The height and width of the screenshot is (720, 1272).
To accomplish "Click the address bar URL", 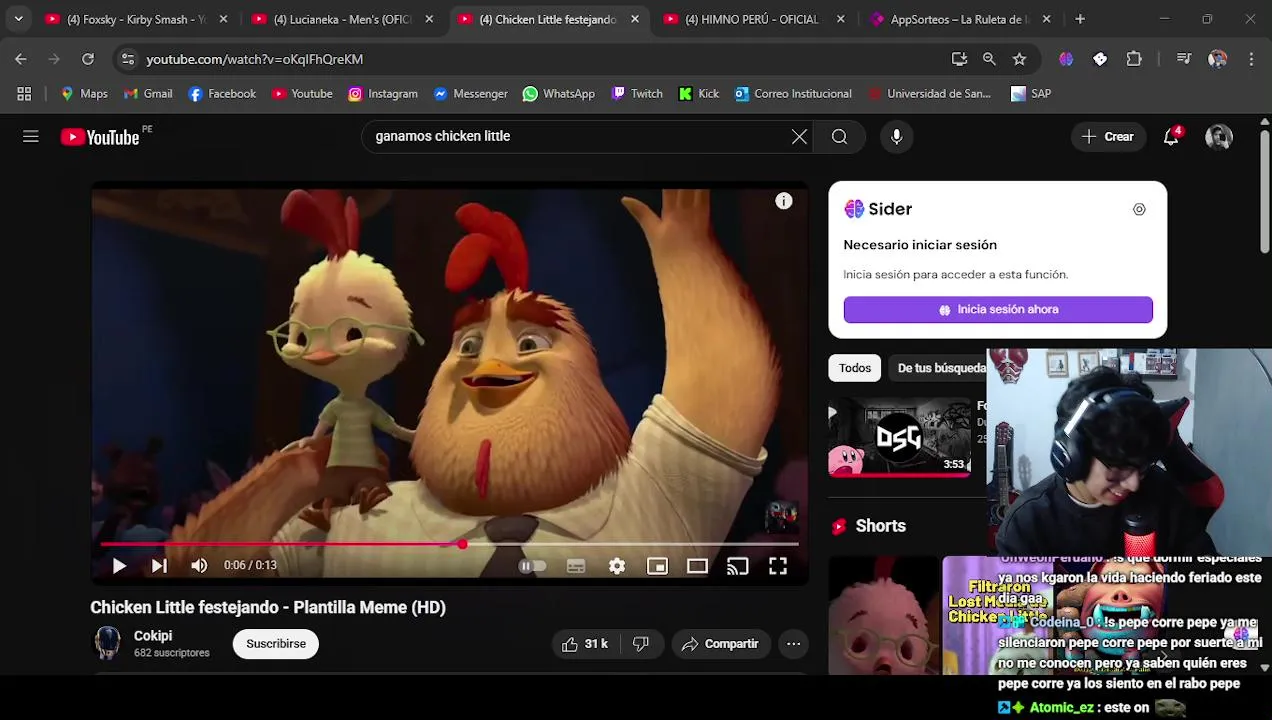I will (x=254, y=60).
